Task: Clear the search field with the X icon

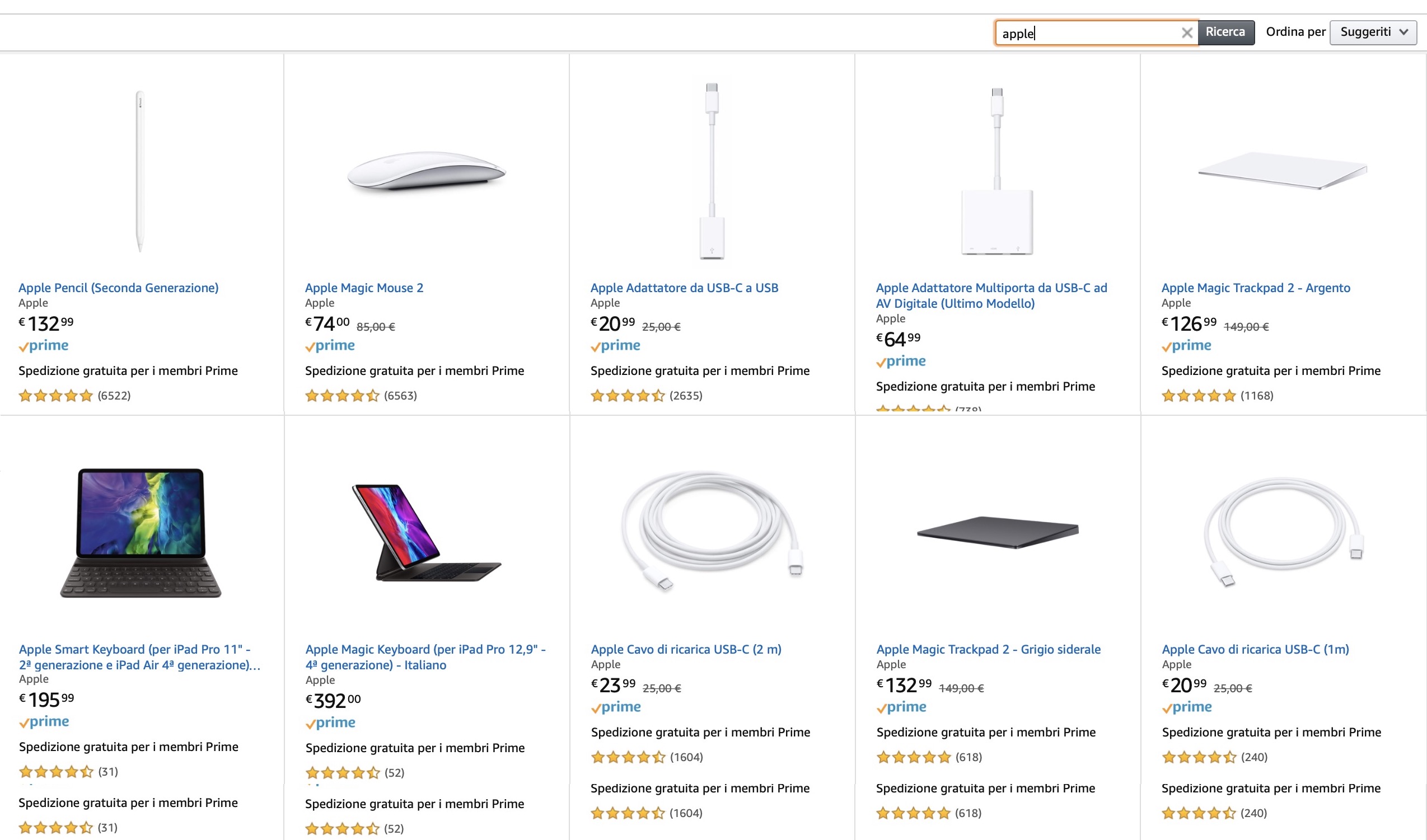Action: [x=1187, y=33]
